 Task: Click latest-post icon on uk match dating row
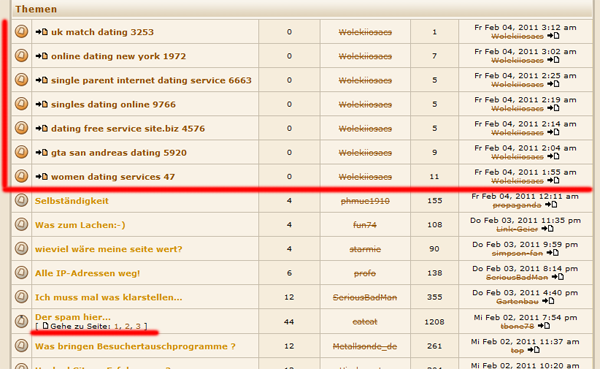(x=553, y=36)
